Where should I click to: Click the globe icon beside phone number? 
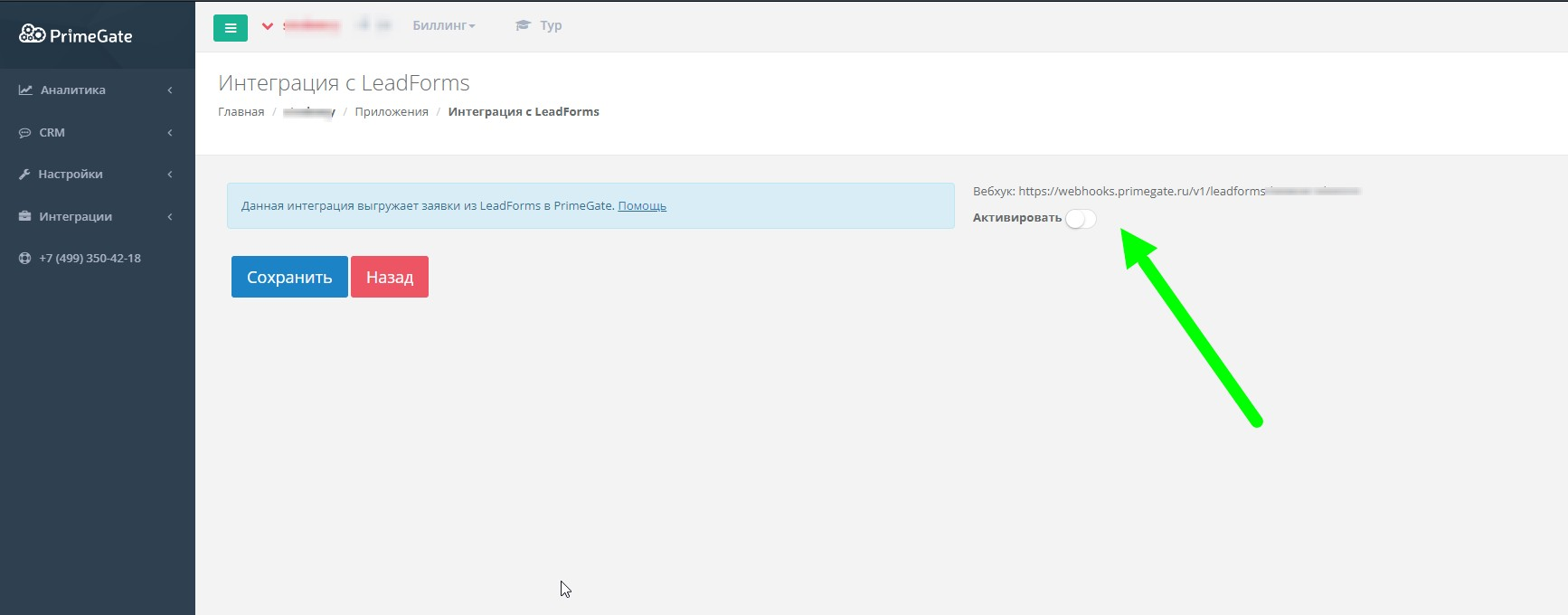coord(24,258)
